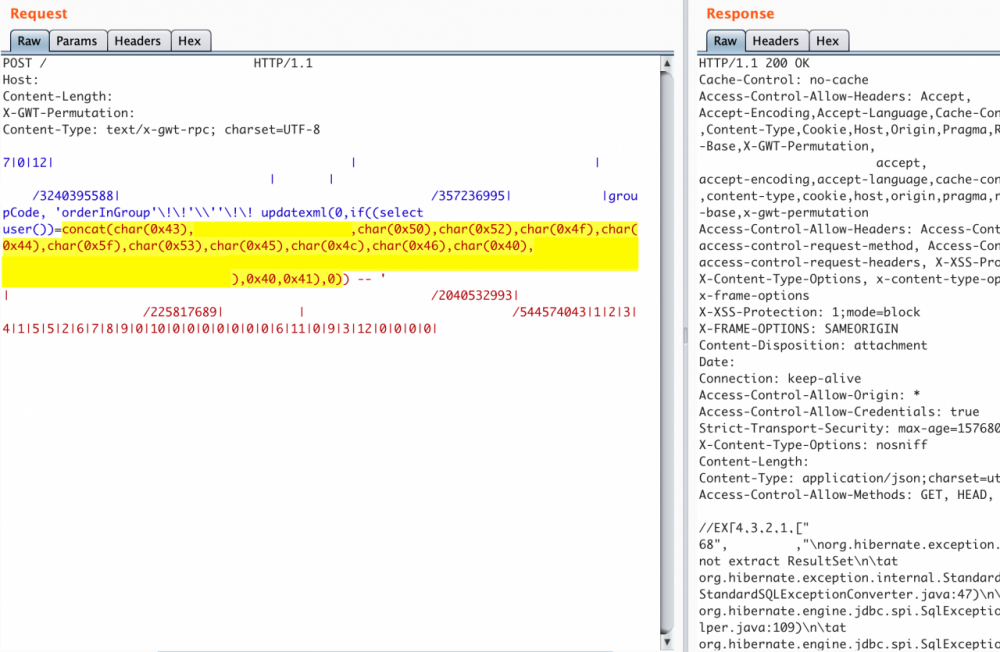
Task: Open the Request Hex tab
Action: (189, 41)
